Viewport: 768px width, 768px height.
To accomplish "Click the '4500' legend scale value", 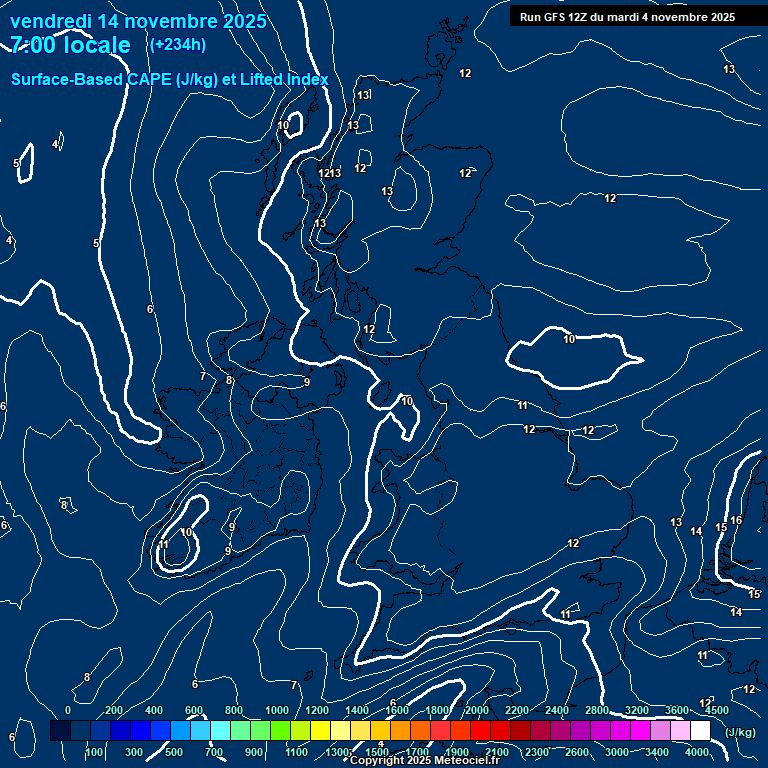I will pyautogui.click(x=717, y=710).
